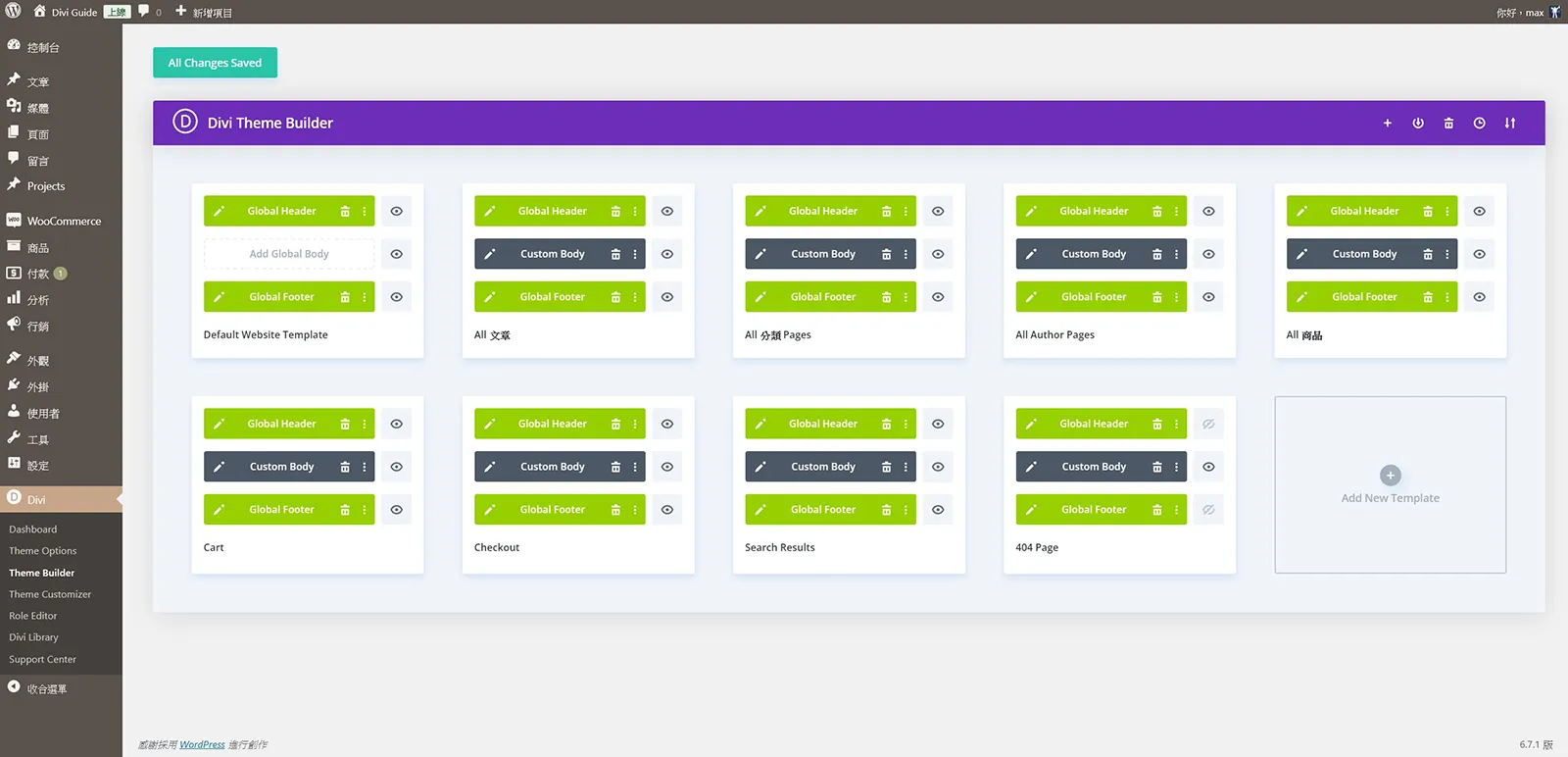Open the WordPress link in footer
Screen dimensions: 1568x757
[x=202, y=744]
